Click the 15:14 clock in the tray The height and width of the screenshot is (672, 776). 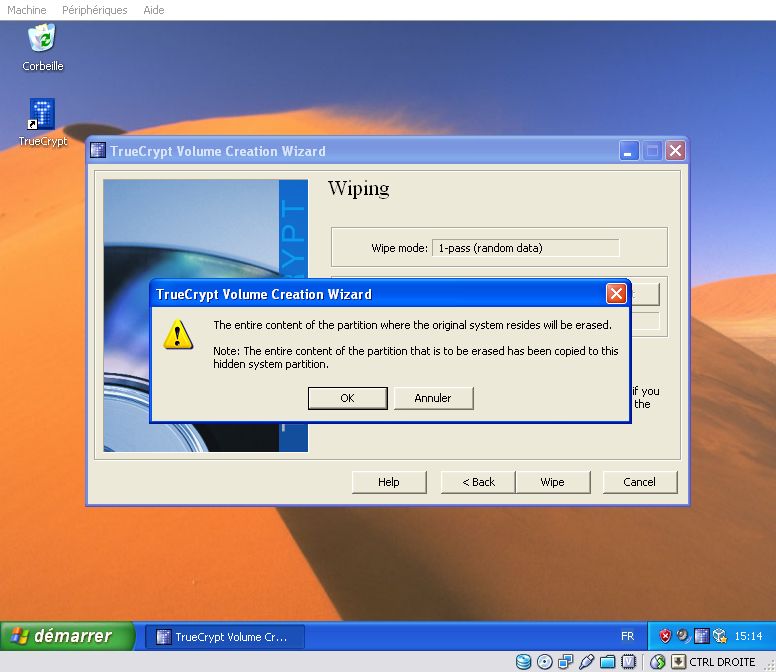tap(748, 636)
